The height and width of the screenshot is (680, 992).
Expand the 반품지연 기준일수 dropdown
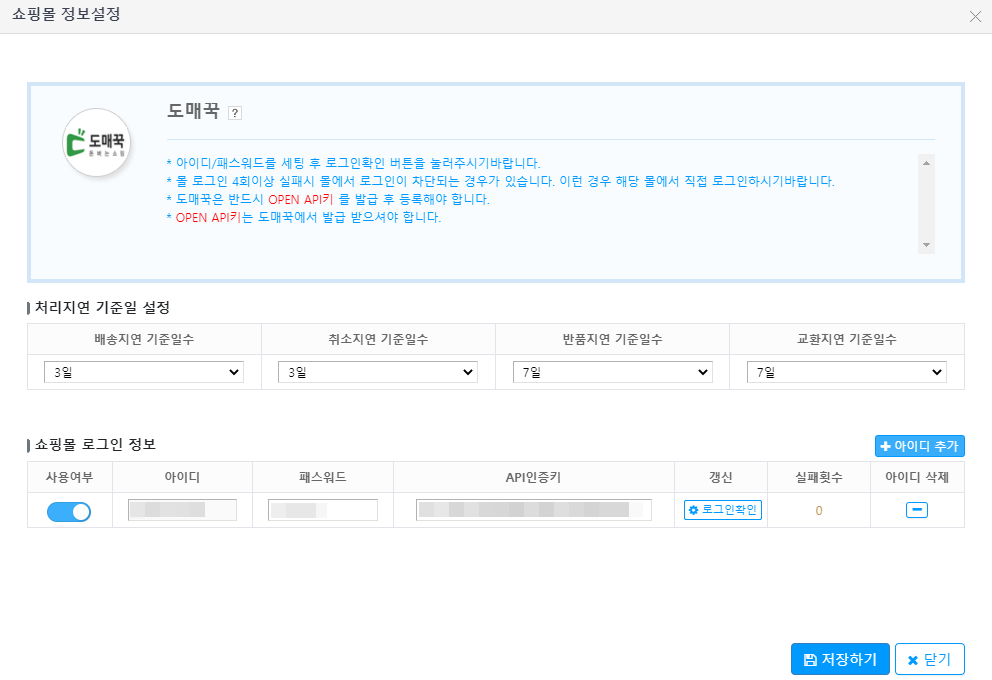(612, 372)
